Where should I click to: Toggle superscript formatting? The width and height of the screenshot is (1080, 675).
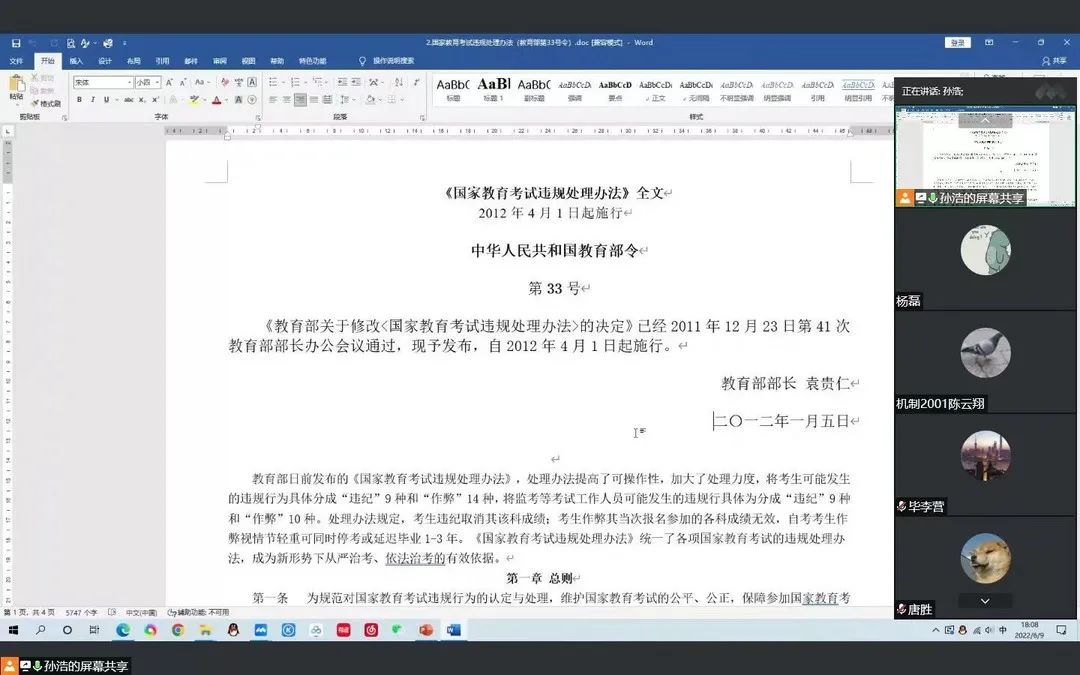(x=156, y=100)
